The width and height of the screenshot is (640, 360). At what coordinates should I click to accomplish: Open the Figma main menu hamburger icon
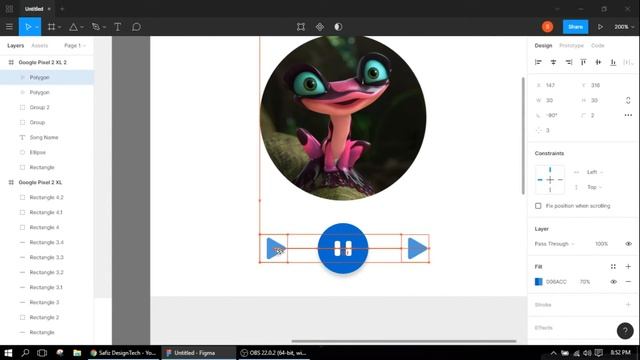click(9, 27)
